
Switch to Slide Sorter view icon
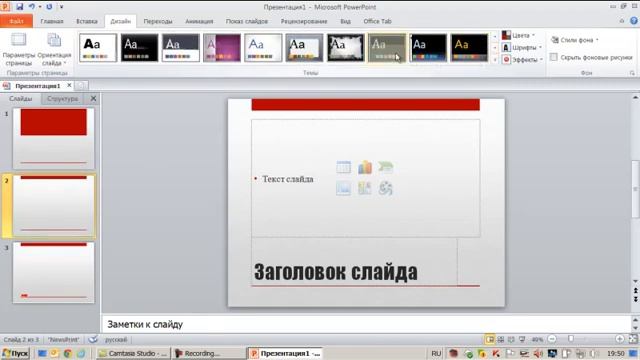(x=500, y=339)
